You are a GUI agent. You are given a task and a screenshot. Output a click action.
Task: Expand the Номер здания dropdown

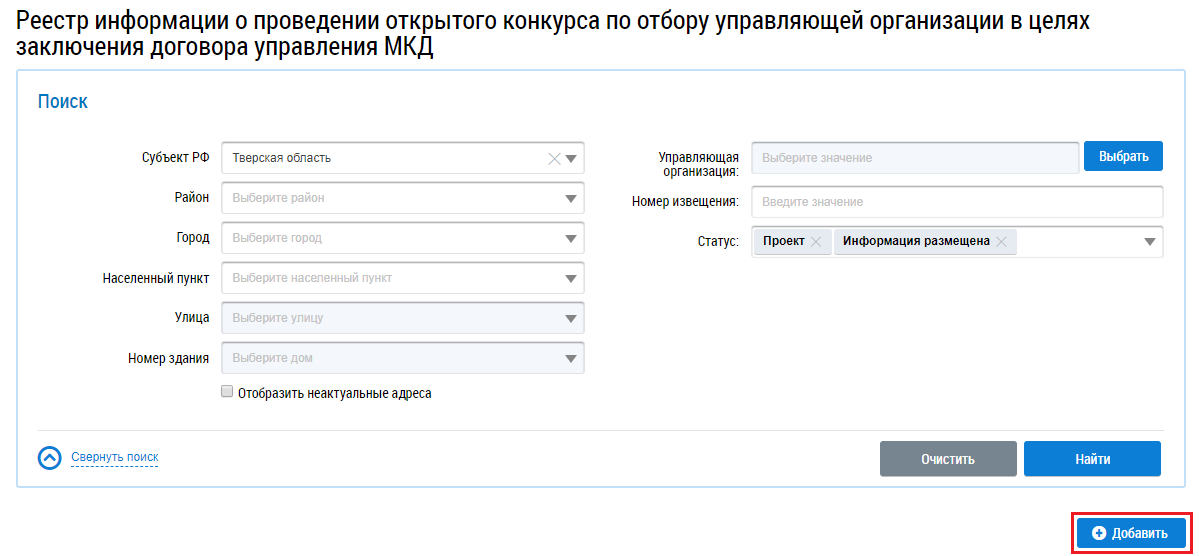click(x=571, y=358)
